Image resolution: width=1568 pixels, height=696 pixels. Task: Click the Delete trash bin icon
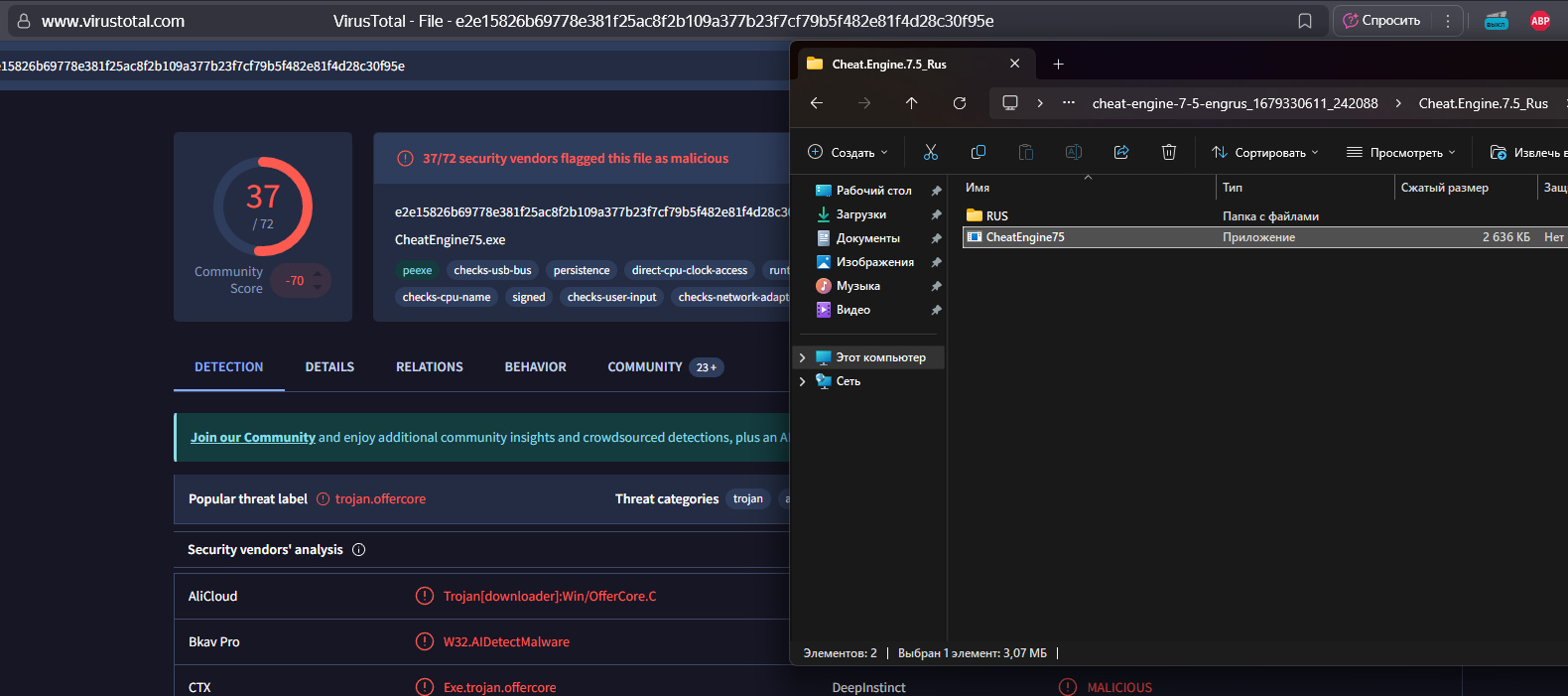(1168, 152)
